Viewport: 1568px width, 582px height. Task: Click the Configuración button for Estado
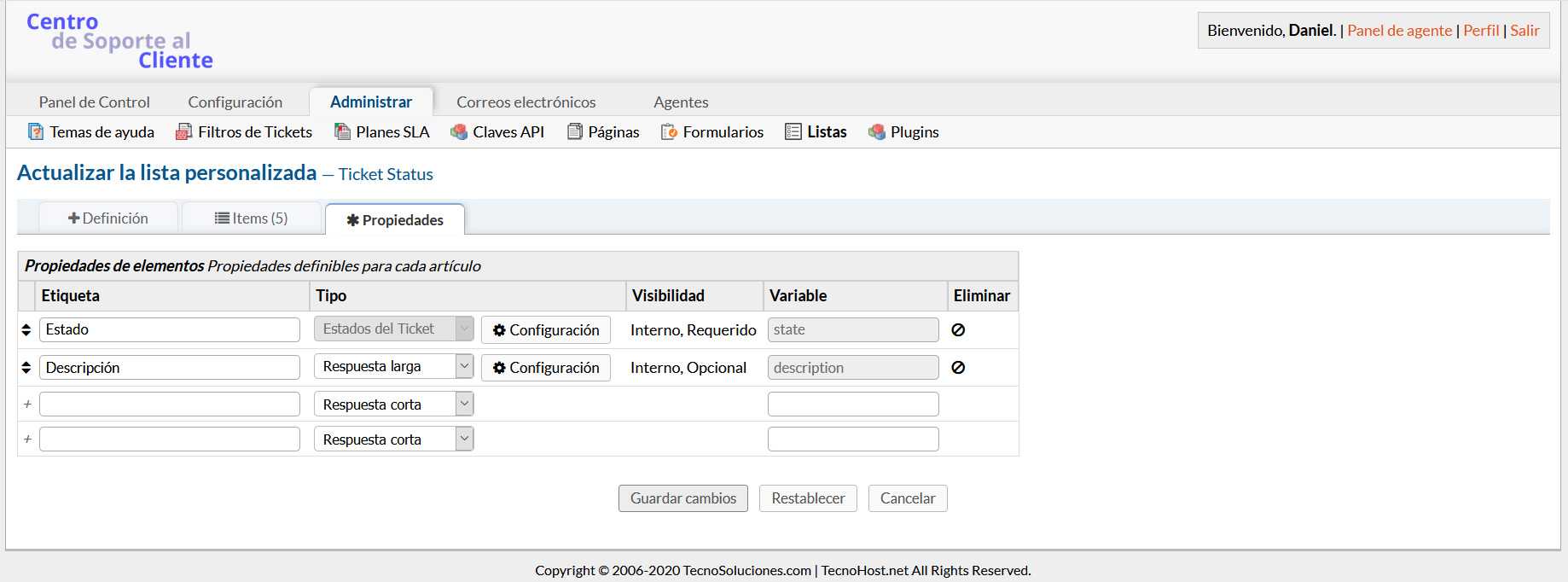546,330
